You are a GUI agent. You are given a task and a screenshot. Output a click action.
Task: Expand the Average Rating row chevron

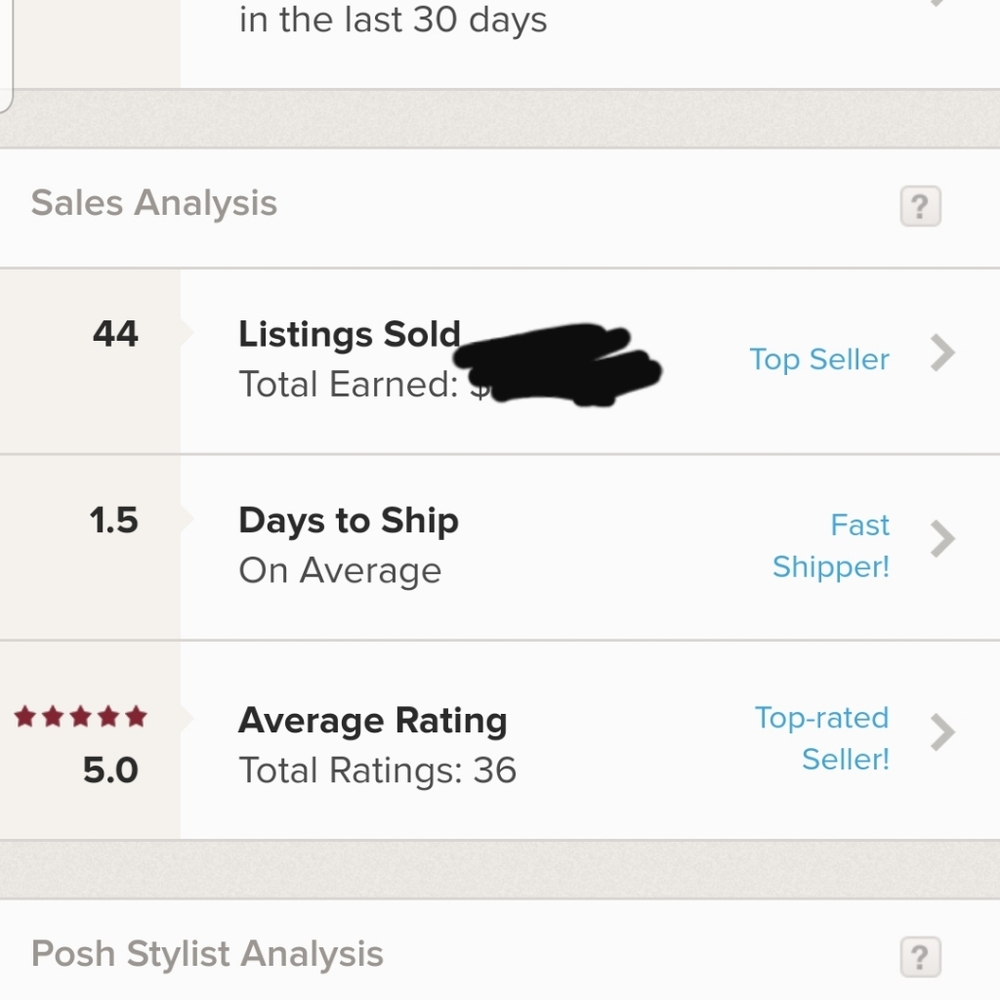[943, 732]
